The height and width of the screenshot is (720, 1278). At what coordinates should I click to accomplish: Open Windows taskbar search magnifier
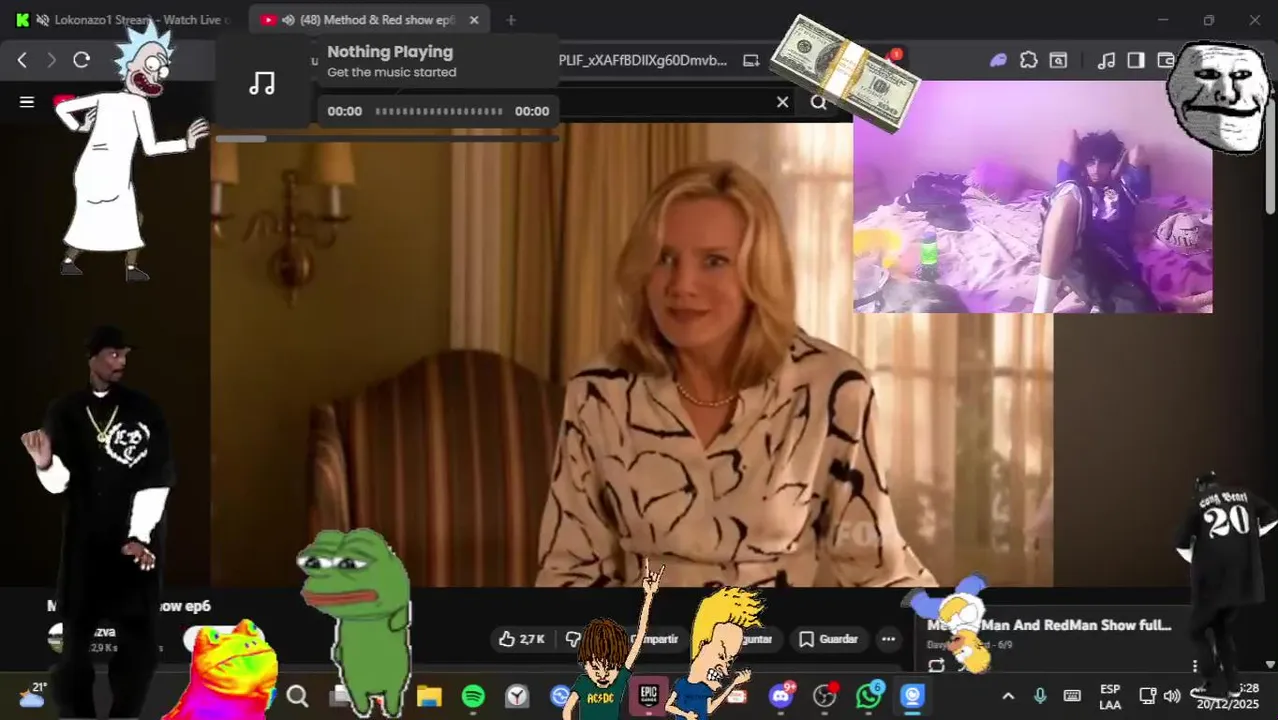point(297,696)
